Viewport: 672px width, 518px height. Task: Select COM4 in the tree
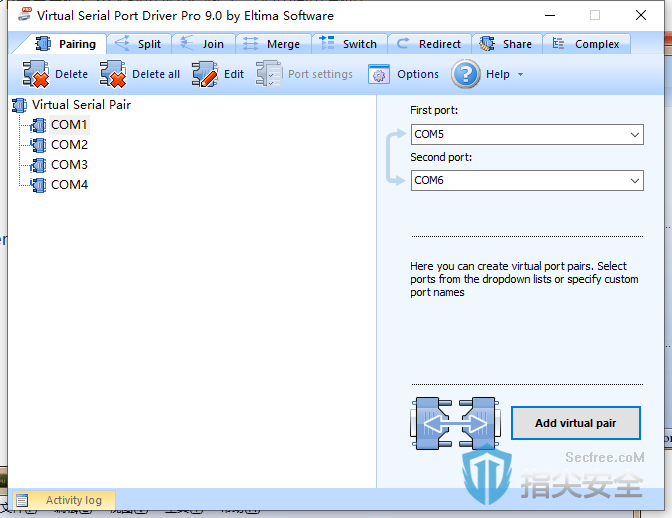point(69,185)
